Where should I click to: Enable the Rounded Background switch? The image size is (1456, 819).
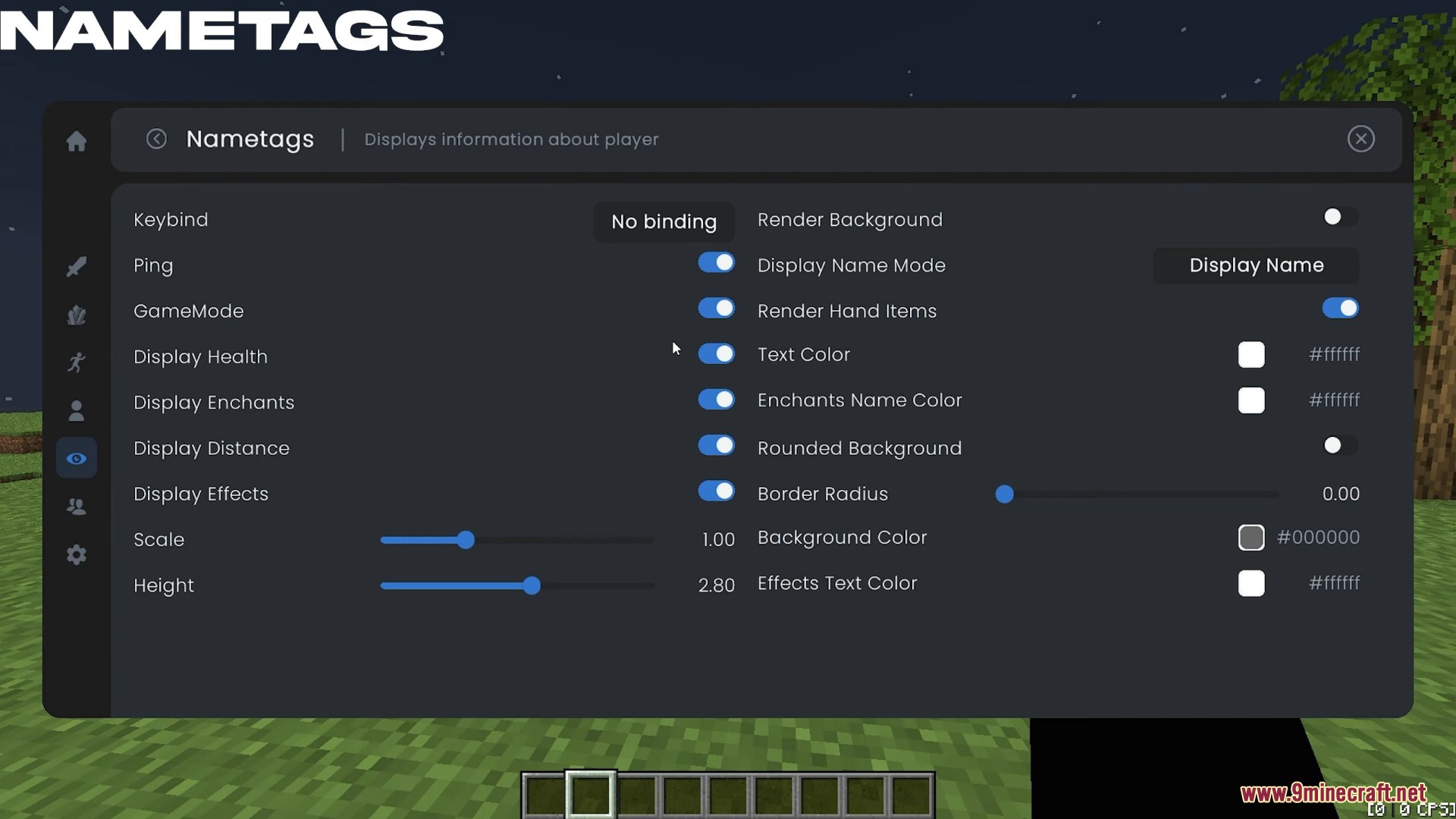click(x=1341, y=445)
